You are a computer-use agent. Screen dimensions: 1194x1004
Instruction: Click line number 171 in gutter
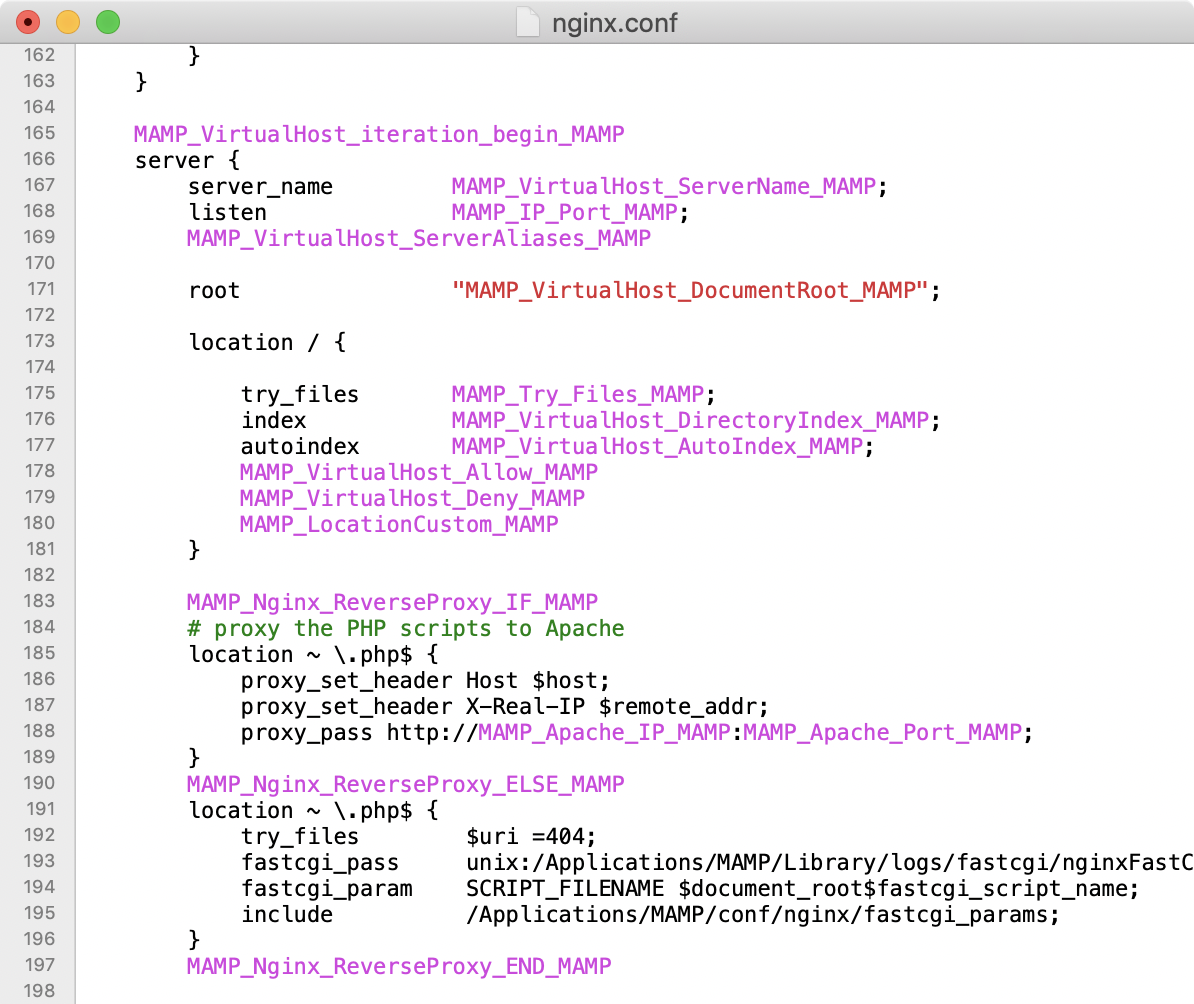click(40, 289)
